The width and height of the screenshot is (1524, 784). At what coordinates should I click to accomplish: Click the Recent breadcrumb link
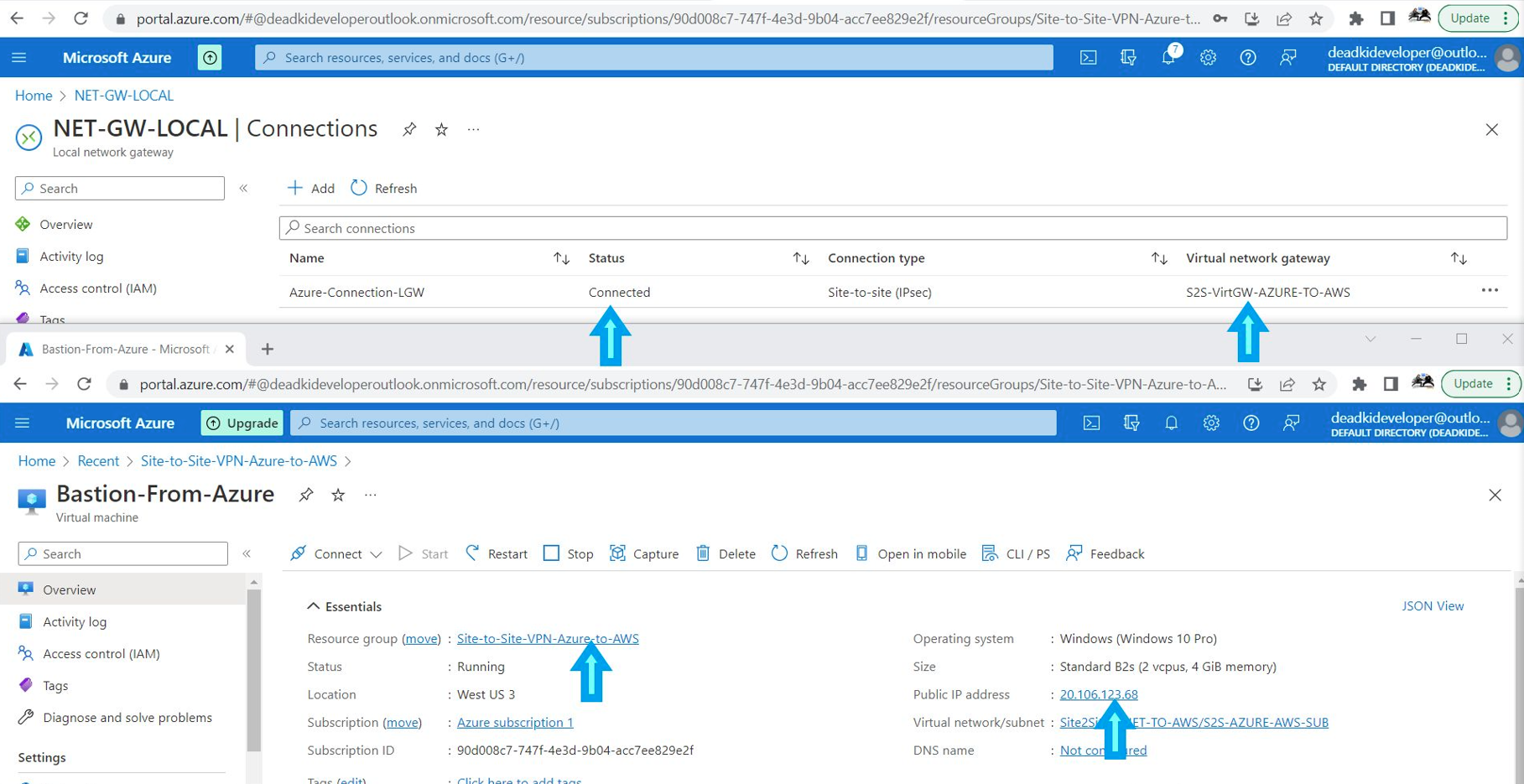coord(98,460)
